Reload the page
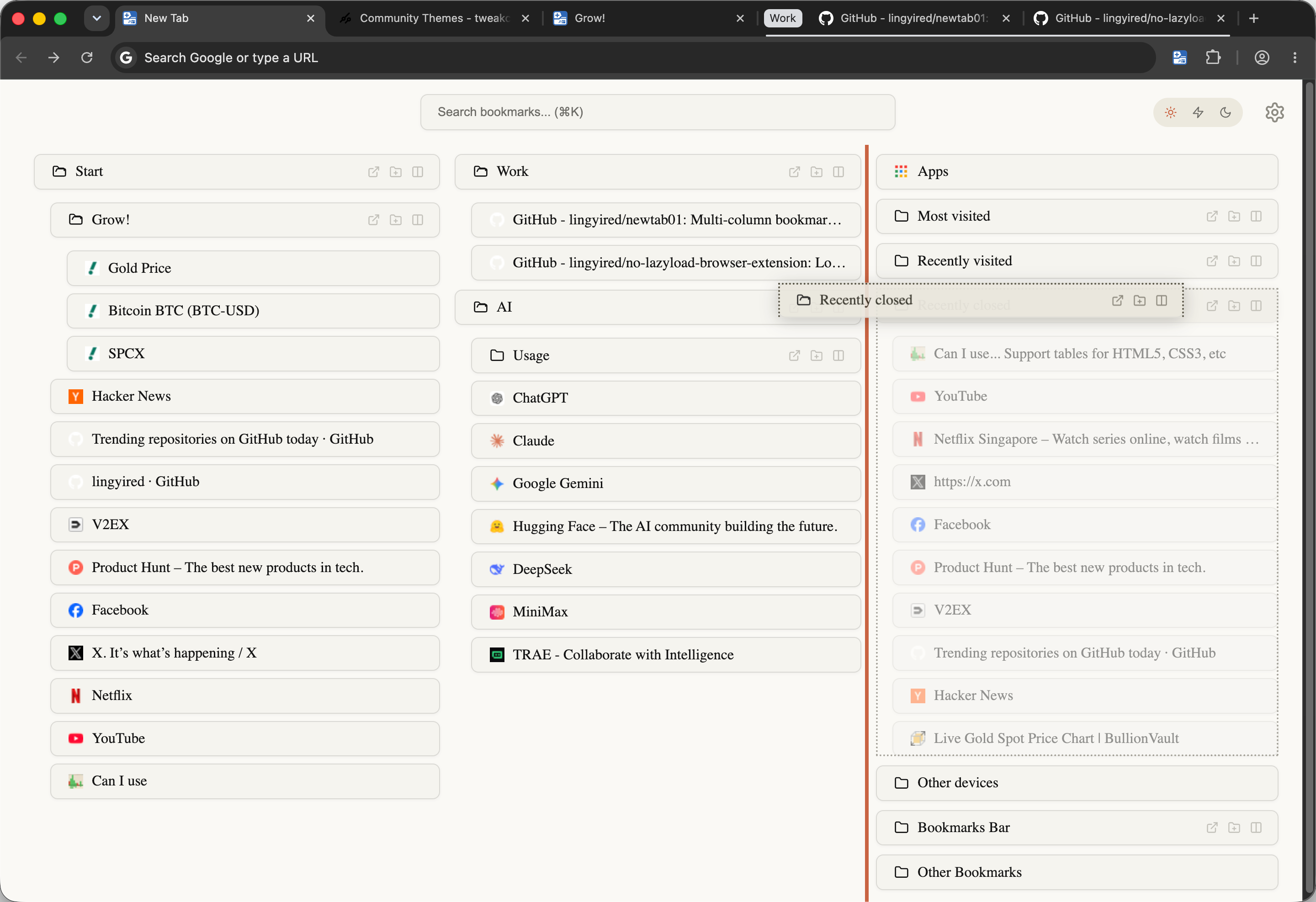 click(87, 57)
